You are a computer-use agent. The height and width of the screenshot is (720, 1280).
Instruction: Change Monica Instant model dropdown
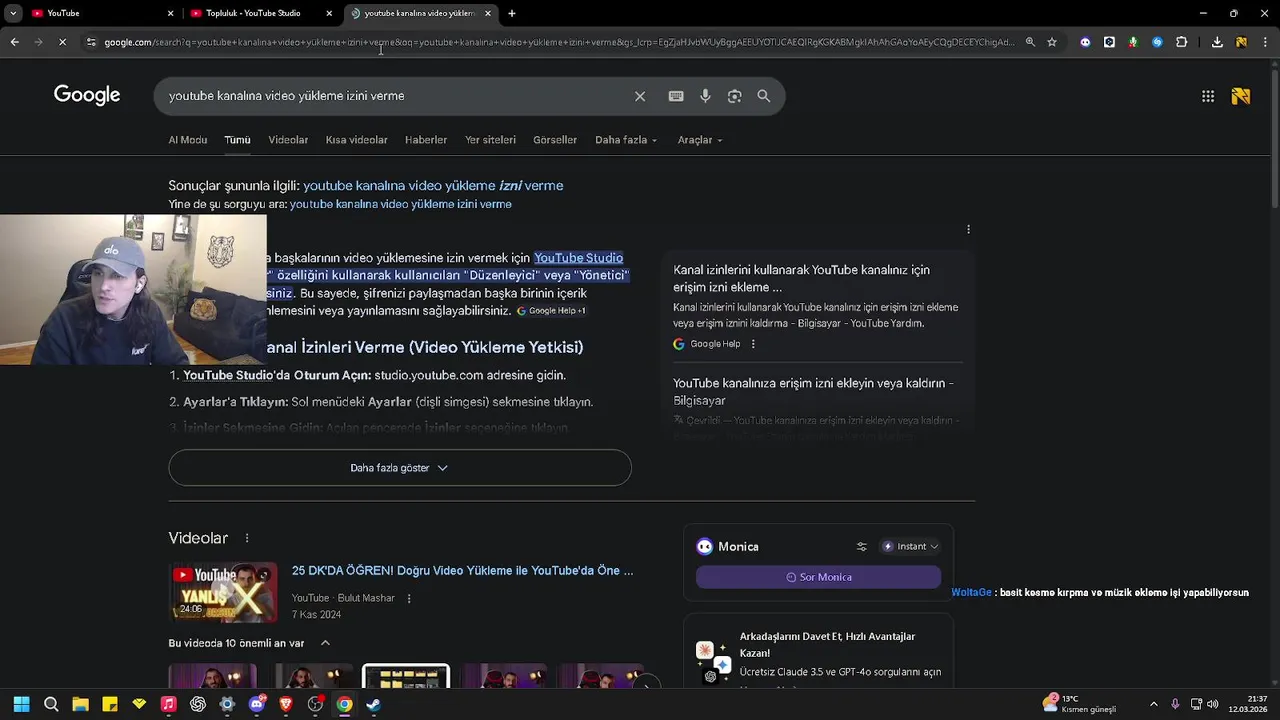[x=910, y=546]
